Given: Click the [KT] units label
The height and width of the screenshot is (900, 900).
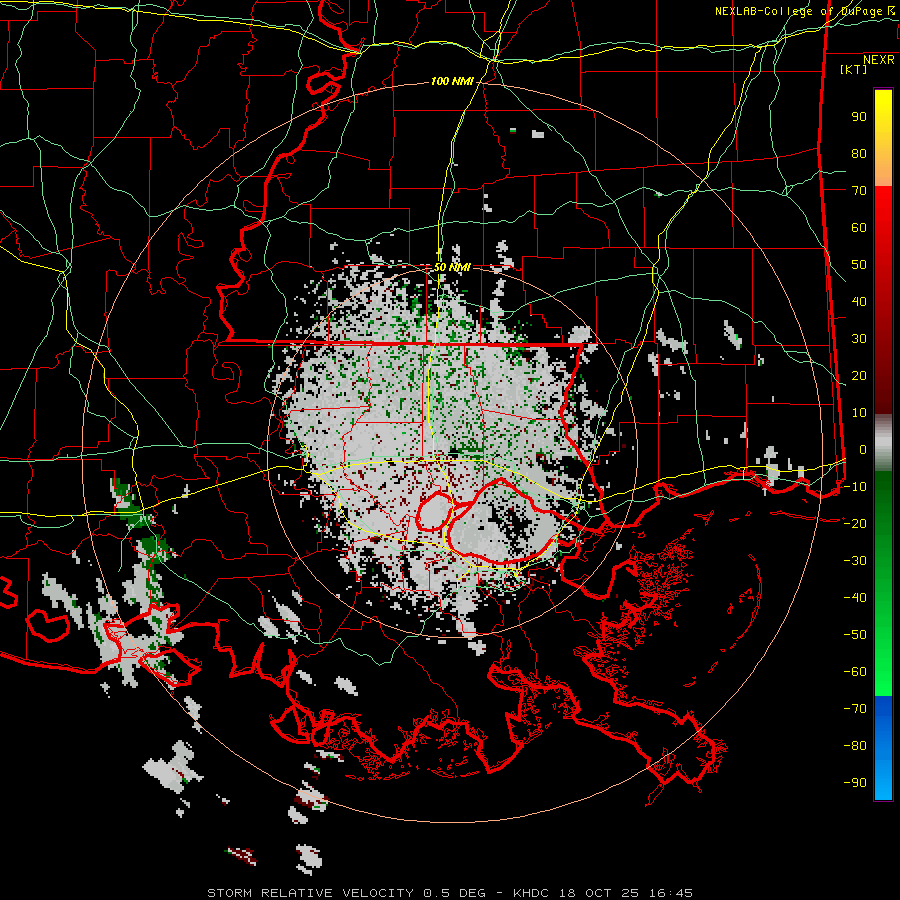Looking at the screenshot, I should point(854,69).
